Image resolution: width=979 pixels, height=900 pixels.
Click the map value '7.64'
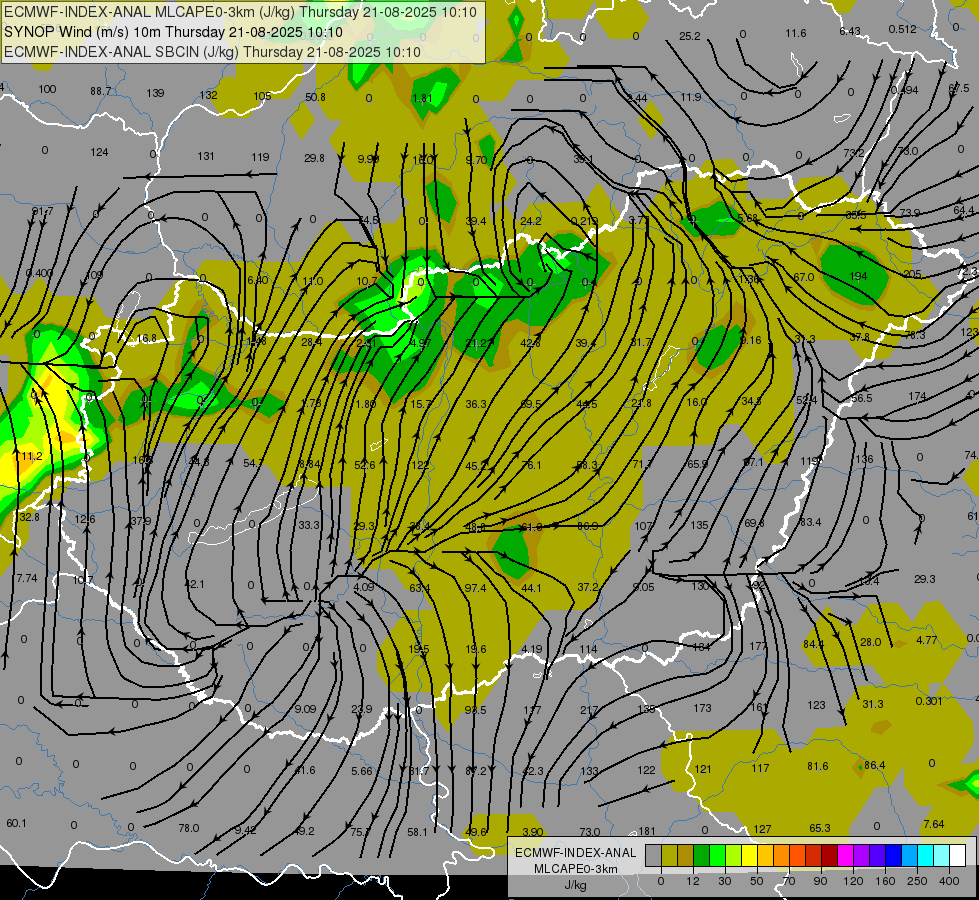click(x=933, y=824)
